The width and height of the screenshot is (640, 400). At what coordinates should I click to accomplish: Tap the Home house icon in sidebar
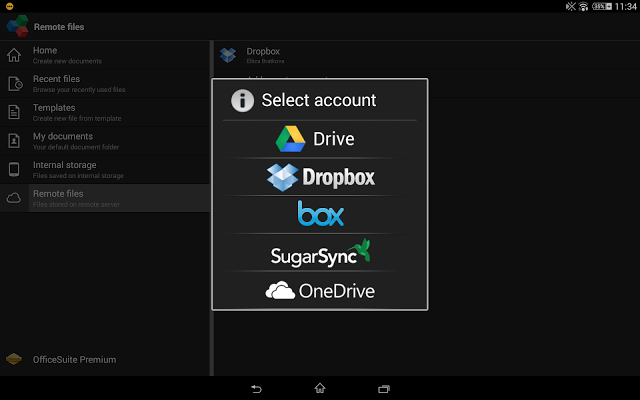(x=14, y=55)
